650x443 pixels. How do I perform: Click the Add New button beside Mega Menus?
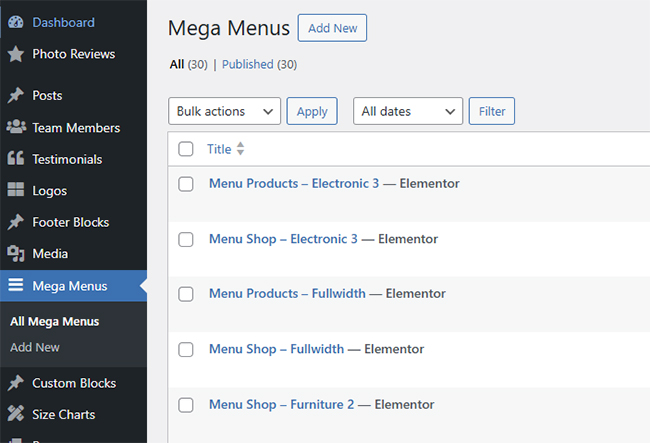[332, 28]
